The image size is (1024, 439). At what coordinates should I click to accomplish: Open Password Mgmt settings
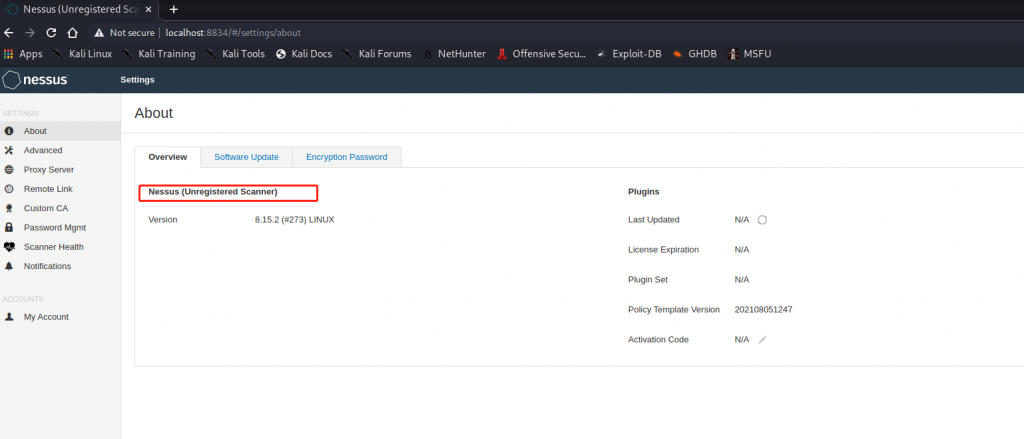(60, 227)
